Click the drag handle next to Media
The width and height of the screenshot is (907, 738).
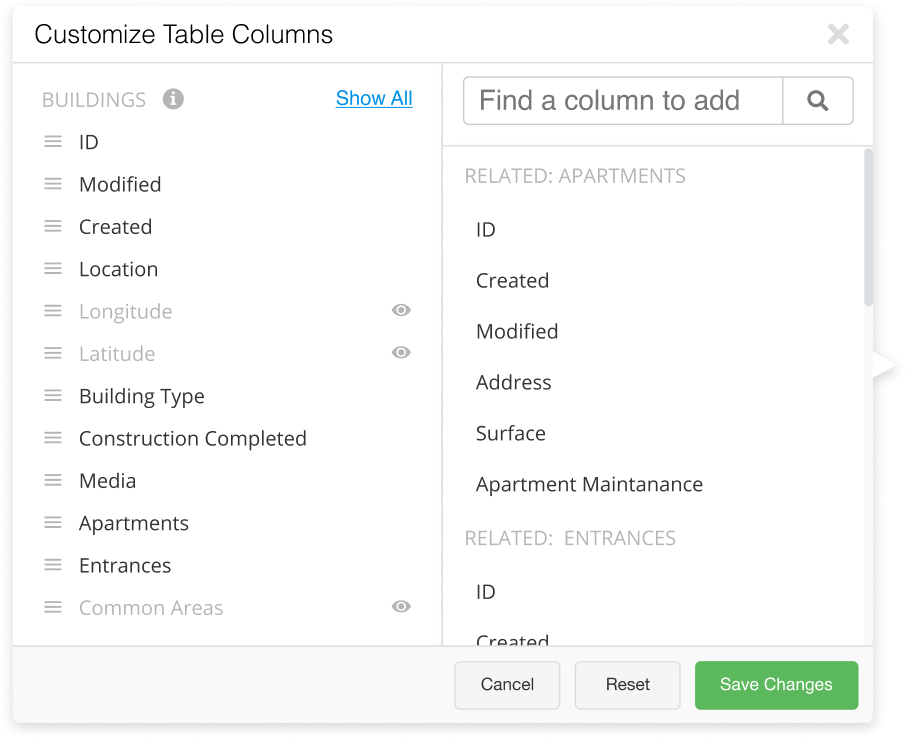[53, 480]
